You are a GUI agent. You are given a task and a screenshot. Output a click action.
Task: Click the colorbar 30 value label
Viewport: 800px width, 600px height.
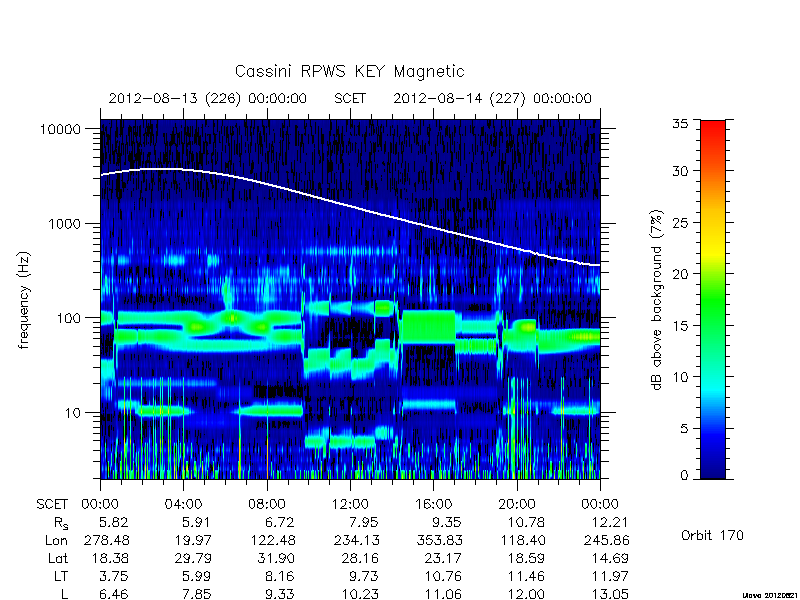click(680, 171)
